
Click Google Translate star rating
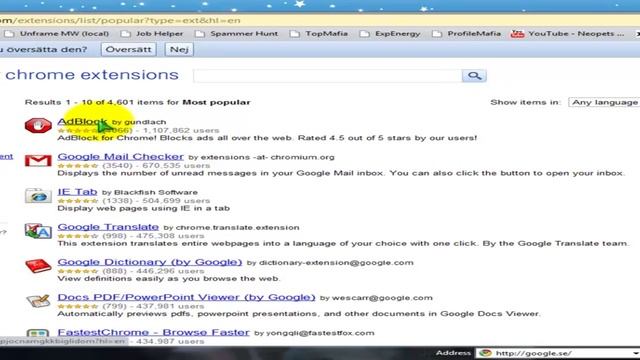click(78, 236)
